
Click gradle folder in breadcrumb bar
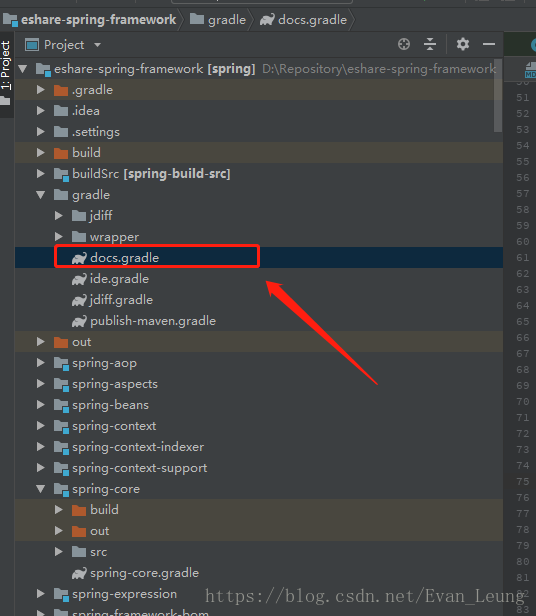(x=226, y=20)
